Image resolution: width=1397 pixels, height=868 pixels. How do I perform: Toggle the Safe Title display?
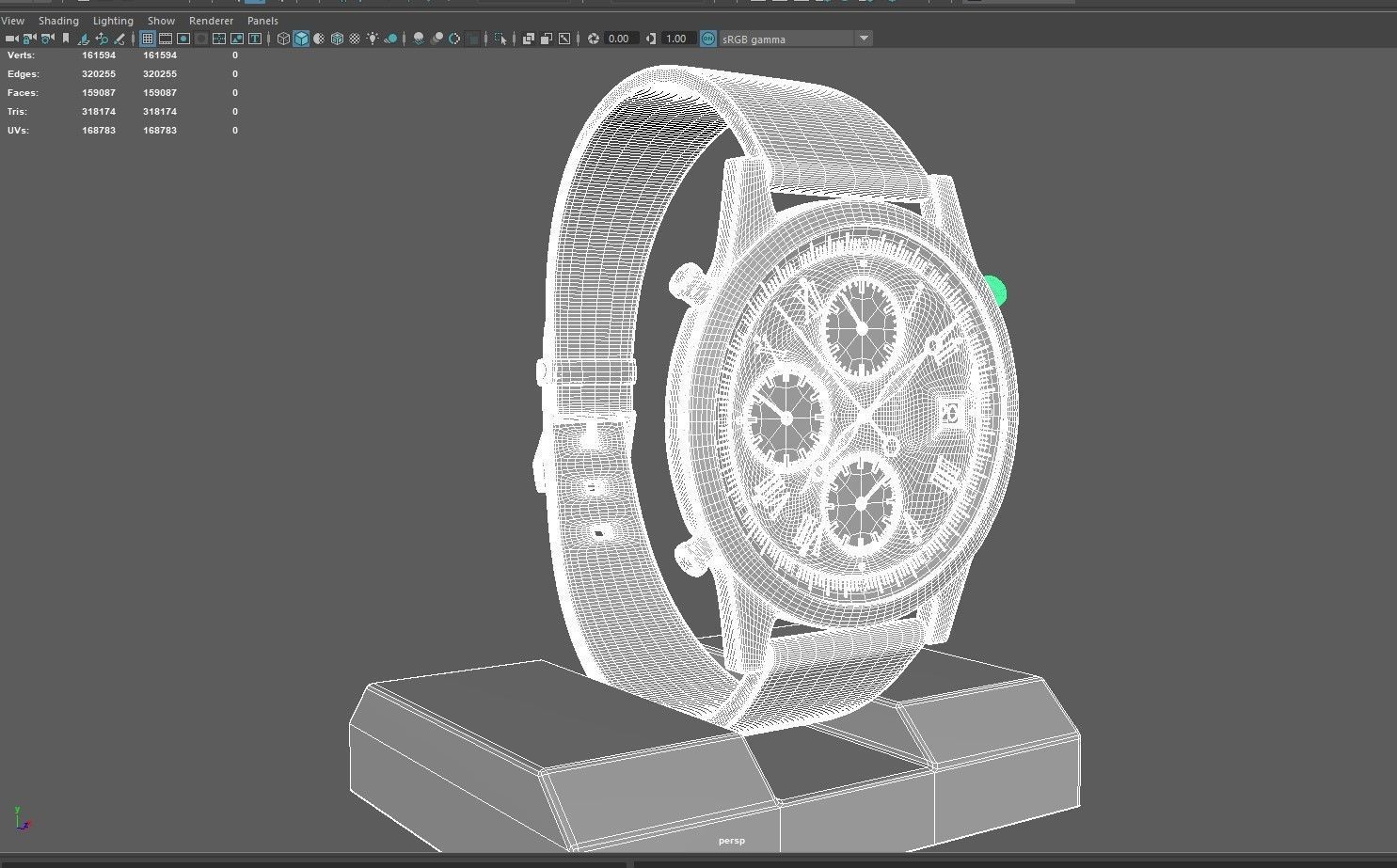point(255,39)
